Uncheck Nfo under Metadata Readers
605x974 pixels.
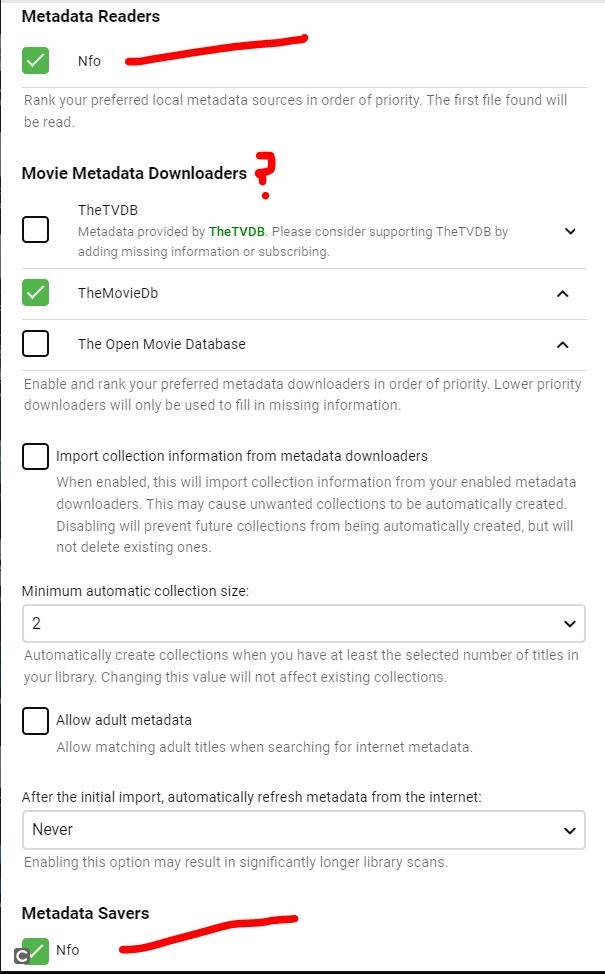tap(36, 61)
